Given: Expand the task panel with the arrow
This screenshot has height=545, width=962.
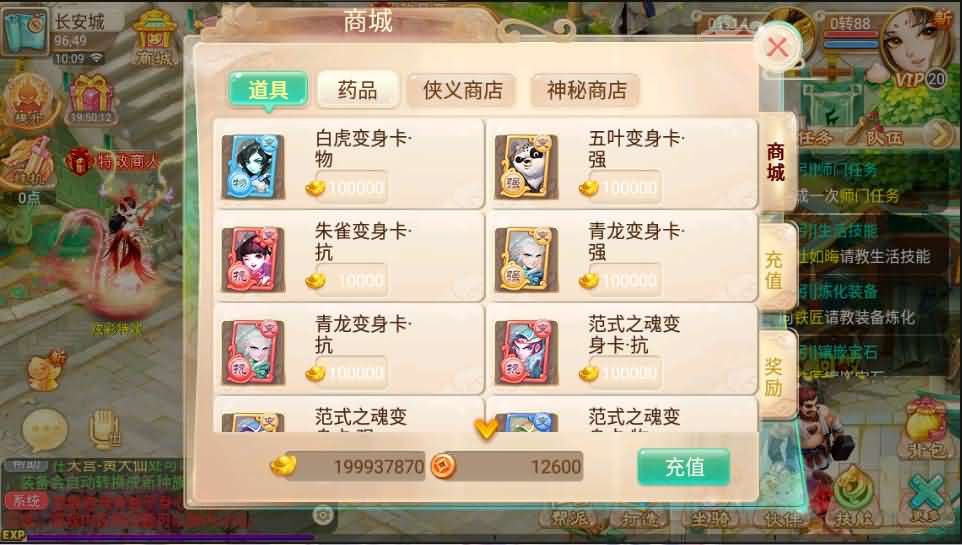Looking at the screenshot, I should pos(939,134).
